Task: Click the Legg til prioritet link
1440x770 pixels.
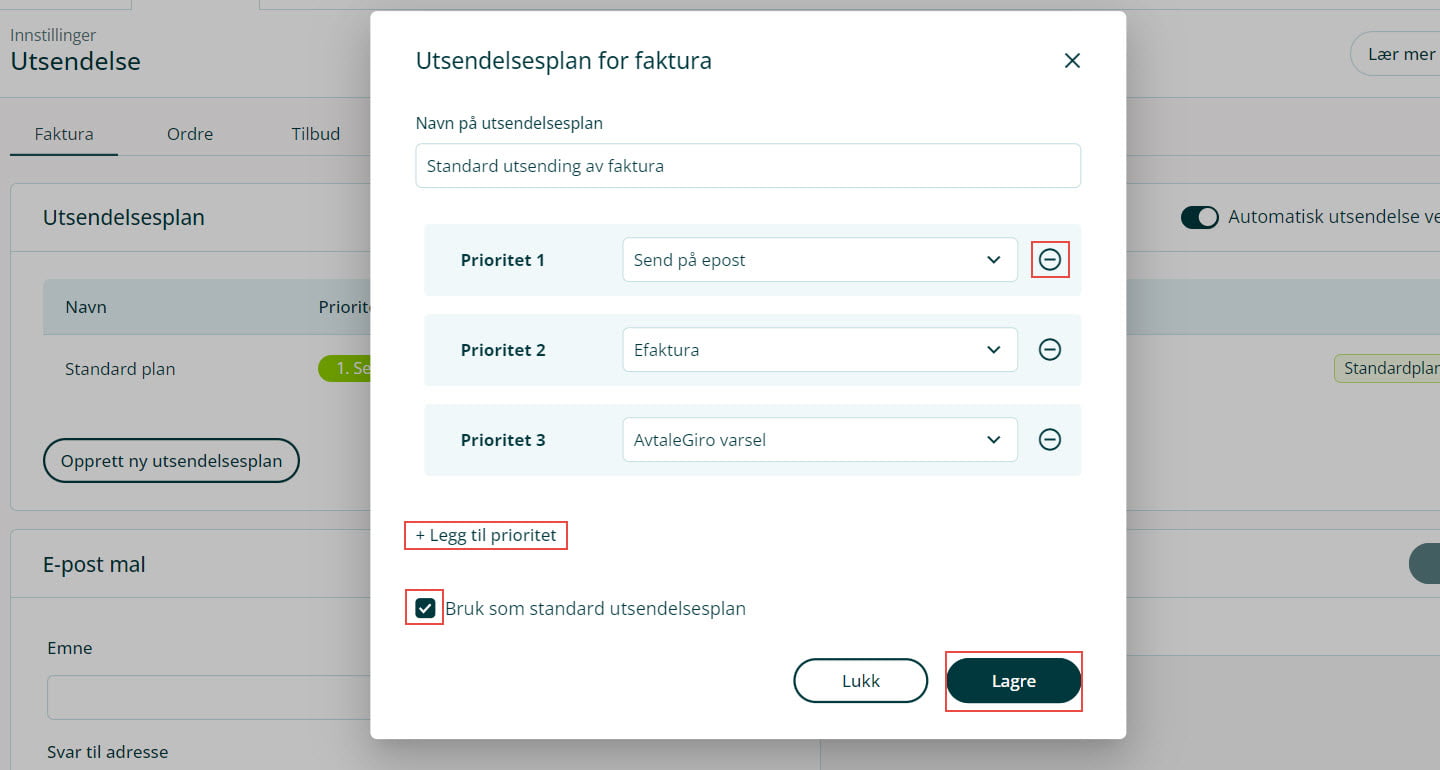Action: 486,536
